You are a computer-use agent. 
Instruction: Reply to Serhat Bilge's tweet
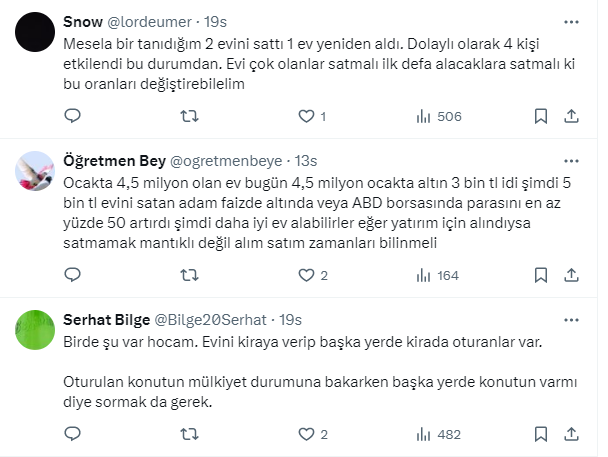tap(72, 434)
